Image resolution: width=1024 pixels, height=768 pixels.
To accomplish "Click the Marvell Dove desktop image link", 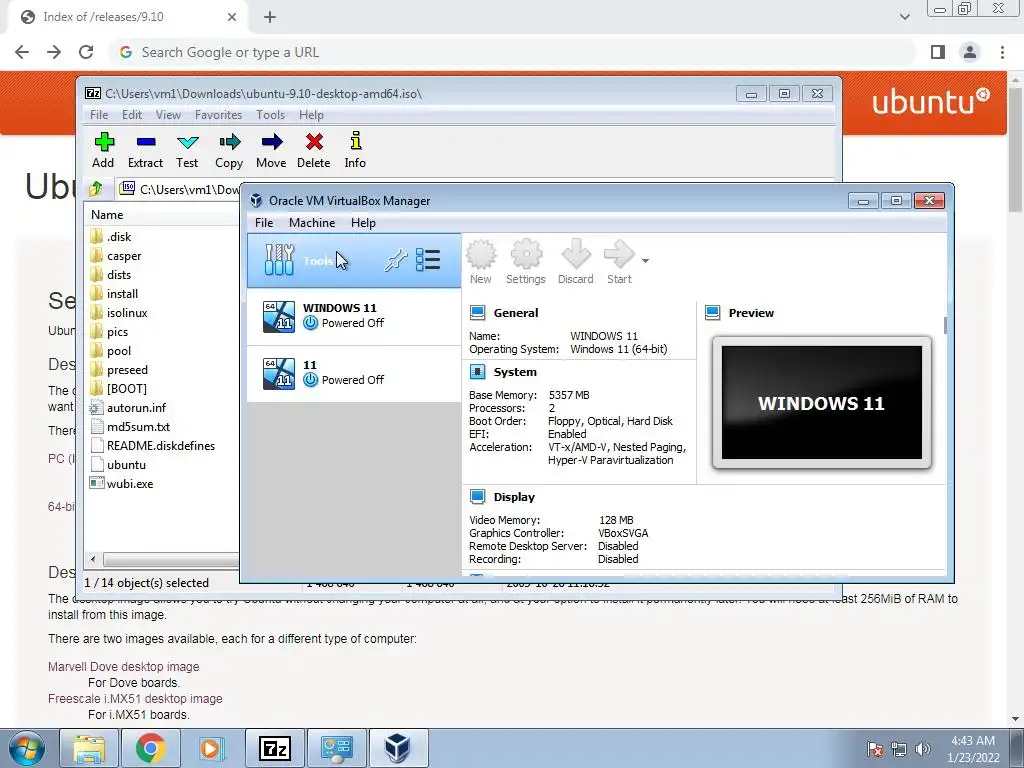I will (123, 667).
